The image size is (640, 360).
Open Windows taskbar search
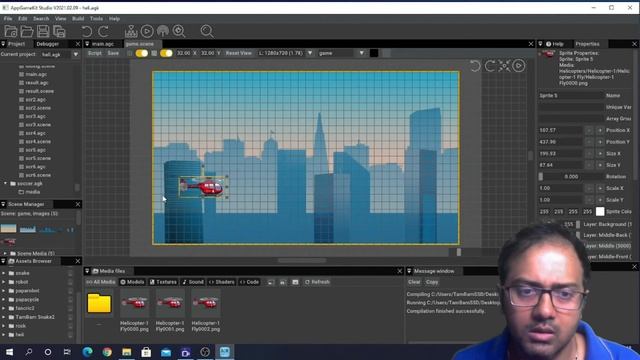pos(29,352)
